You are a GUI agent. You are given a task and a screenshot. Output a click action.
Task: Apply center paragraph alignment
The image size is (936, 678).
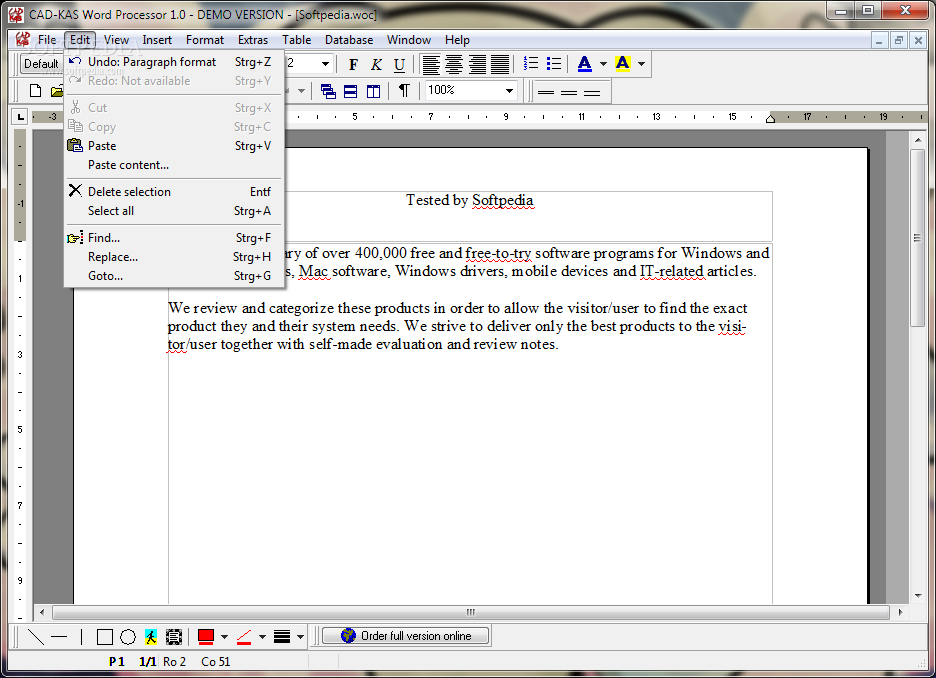(454, 64)
